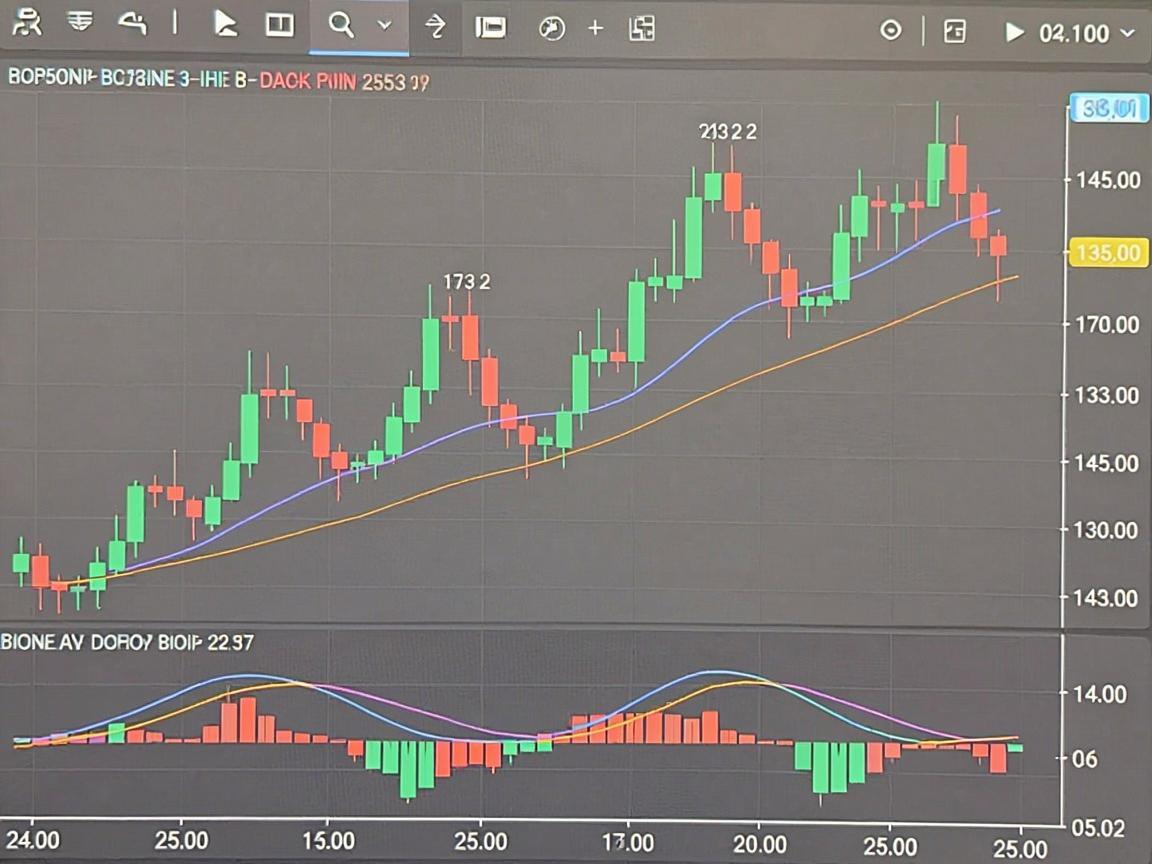Select the cursor pointer tool
Viewport: 1152px width, 864px height.
[x=225, y=24]
